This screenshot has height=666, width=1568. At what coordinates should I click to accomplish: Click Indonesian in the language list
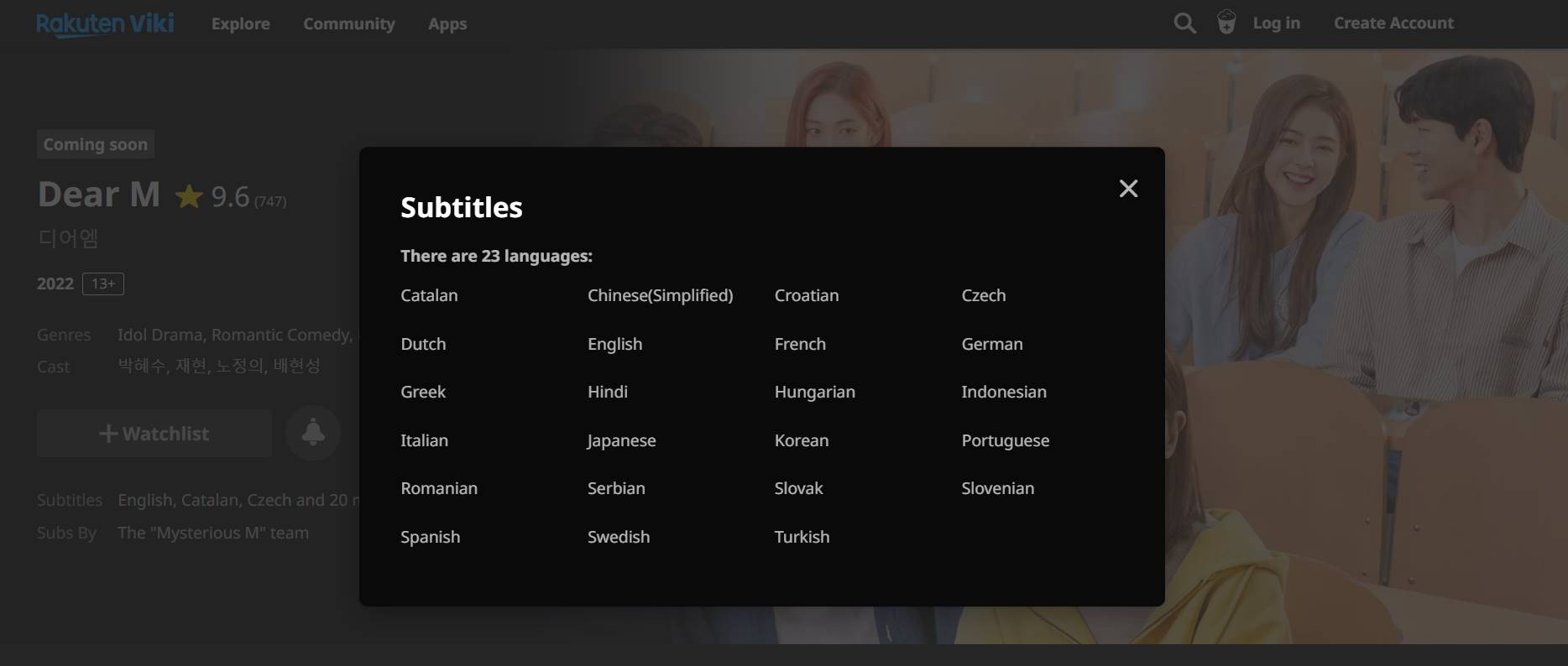(1004, 392)
